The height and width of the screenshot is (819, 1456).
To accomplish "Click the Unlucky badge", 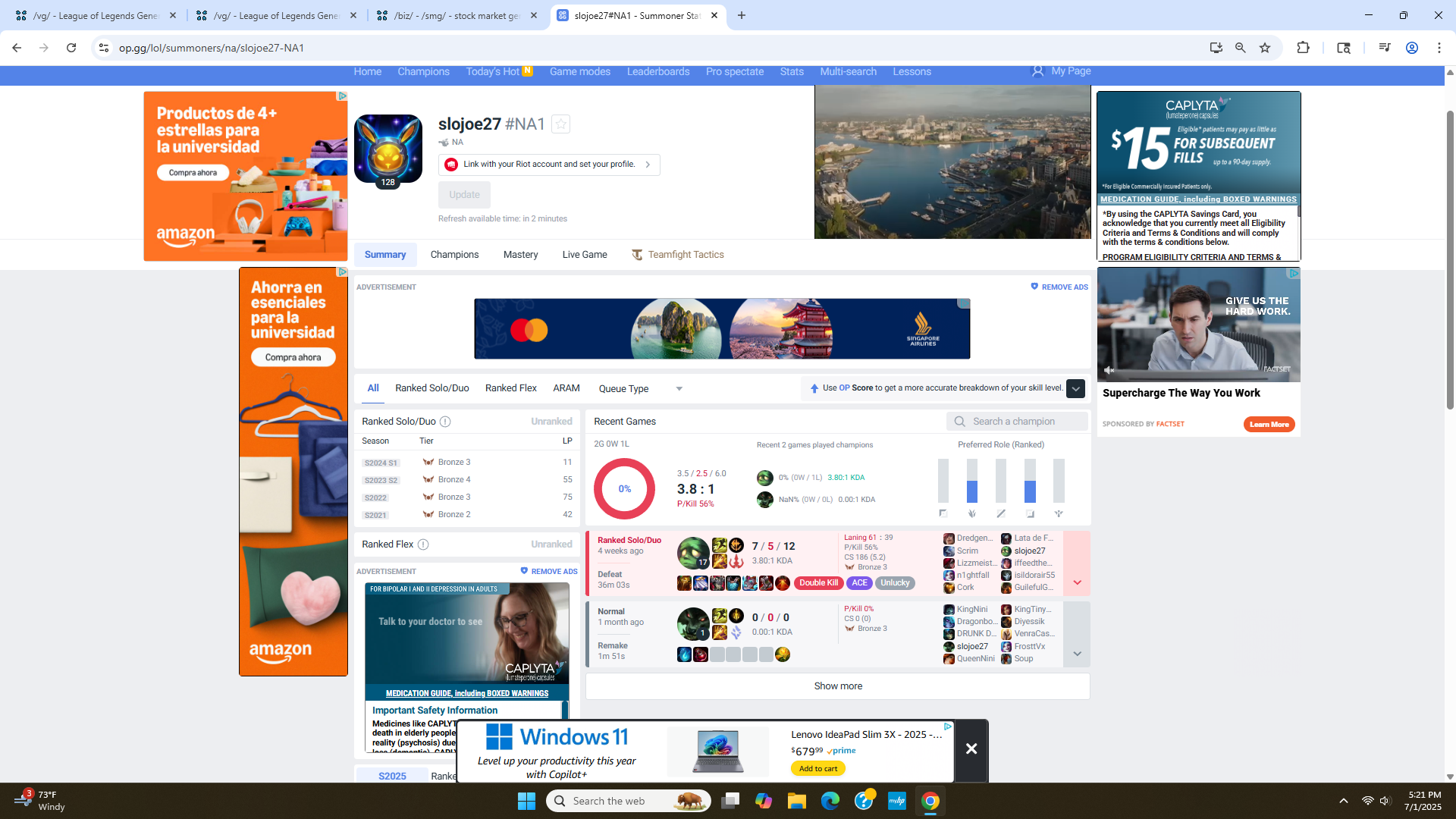I will click(x=895, y=583).
